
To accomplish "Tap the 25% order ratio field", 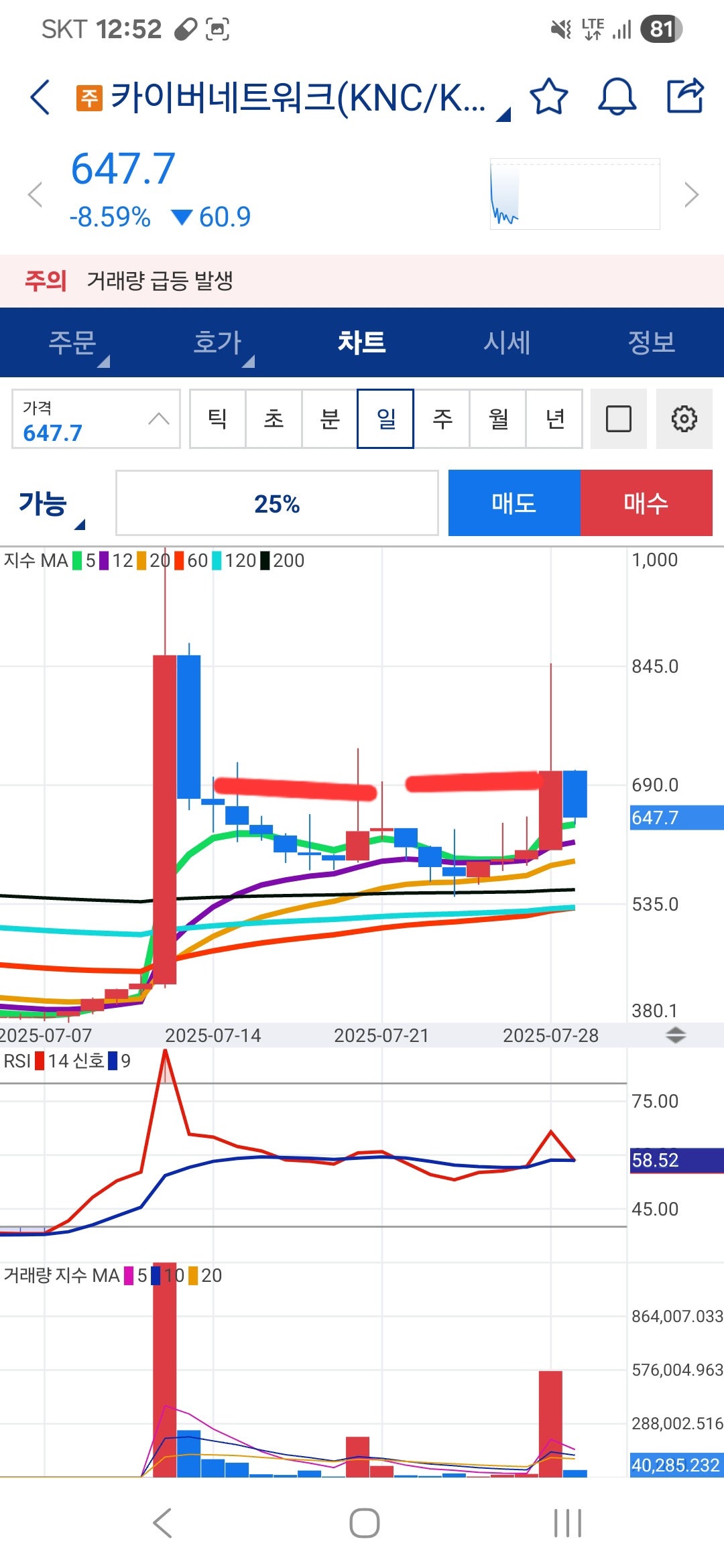I will (277, 503).
